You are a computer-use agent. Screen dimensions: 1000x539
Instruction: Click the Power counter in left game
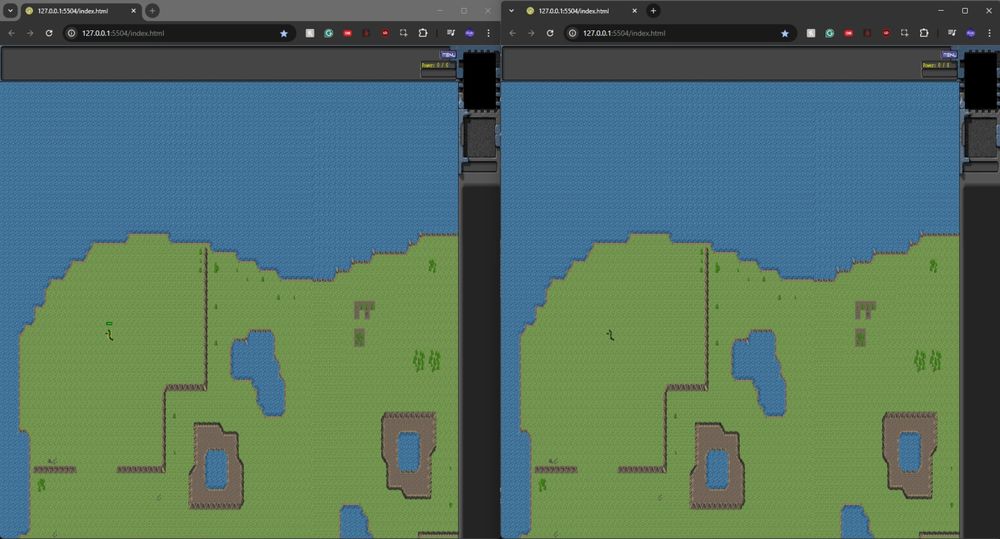(x=438, y=65)
